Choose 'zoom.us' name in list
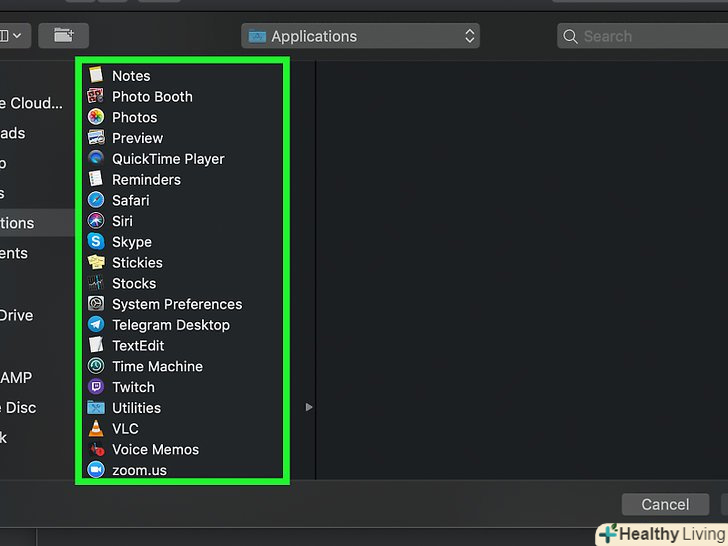 pyautogui.click(x=139, y=470)
